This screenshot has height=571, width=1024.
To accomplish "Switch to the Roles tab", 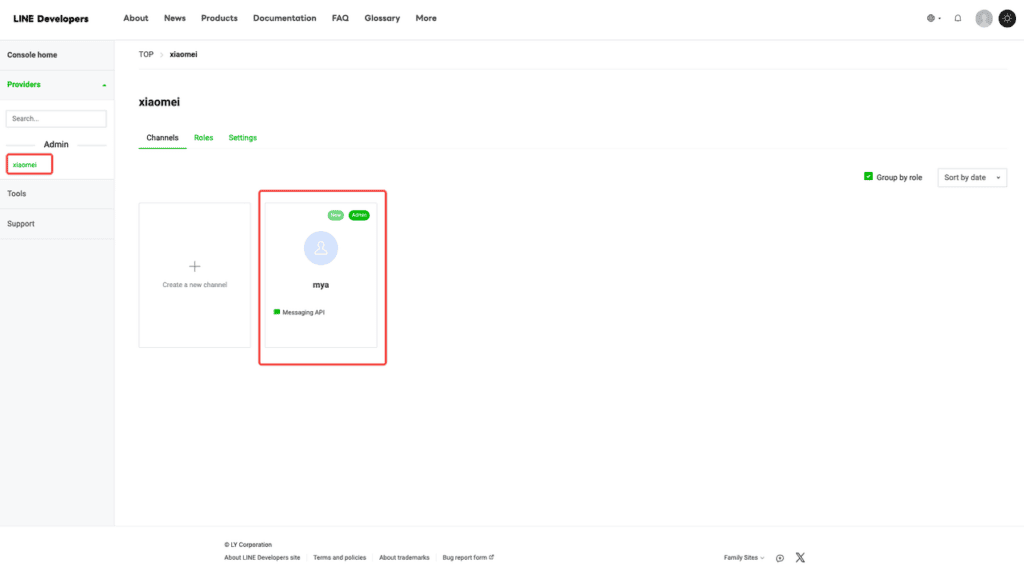I will [x=204, y=138].
